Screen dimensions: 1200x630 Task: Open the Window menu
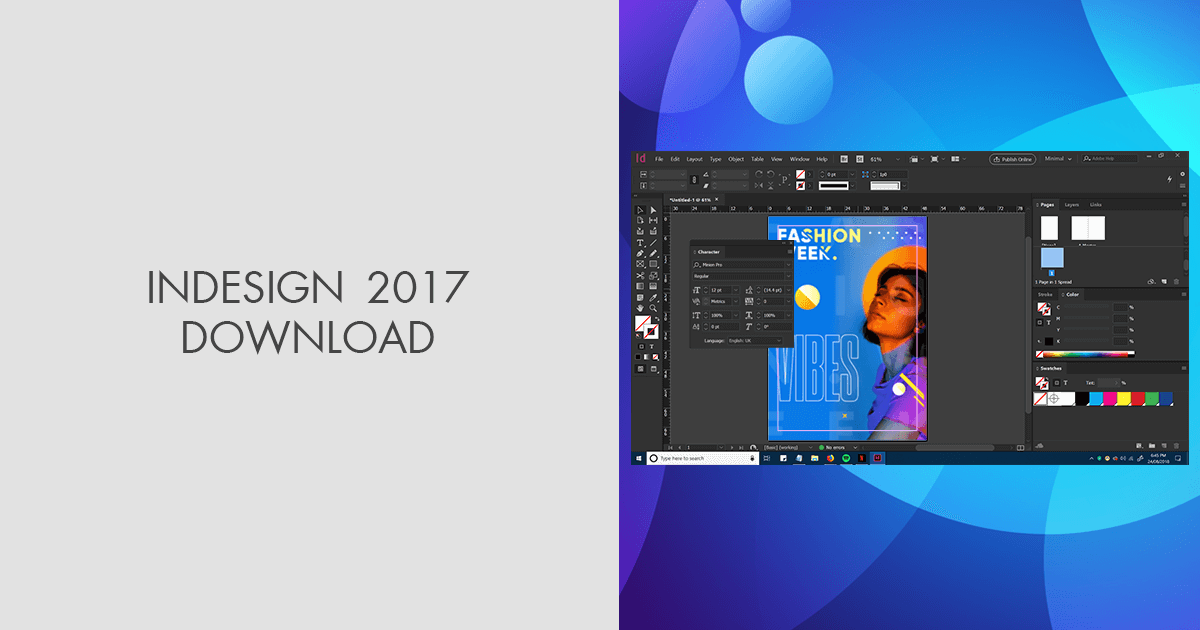[x=800, y=158]
